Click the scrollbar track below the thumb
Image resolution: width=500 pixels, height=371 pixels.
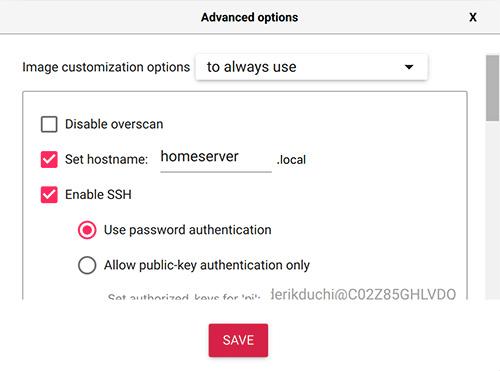(x=492, y=210)
